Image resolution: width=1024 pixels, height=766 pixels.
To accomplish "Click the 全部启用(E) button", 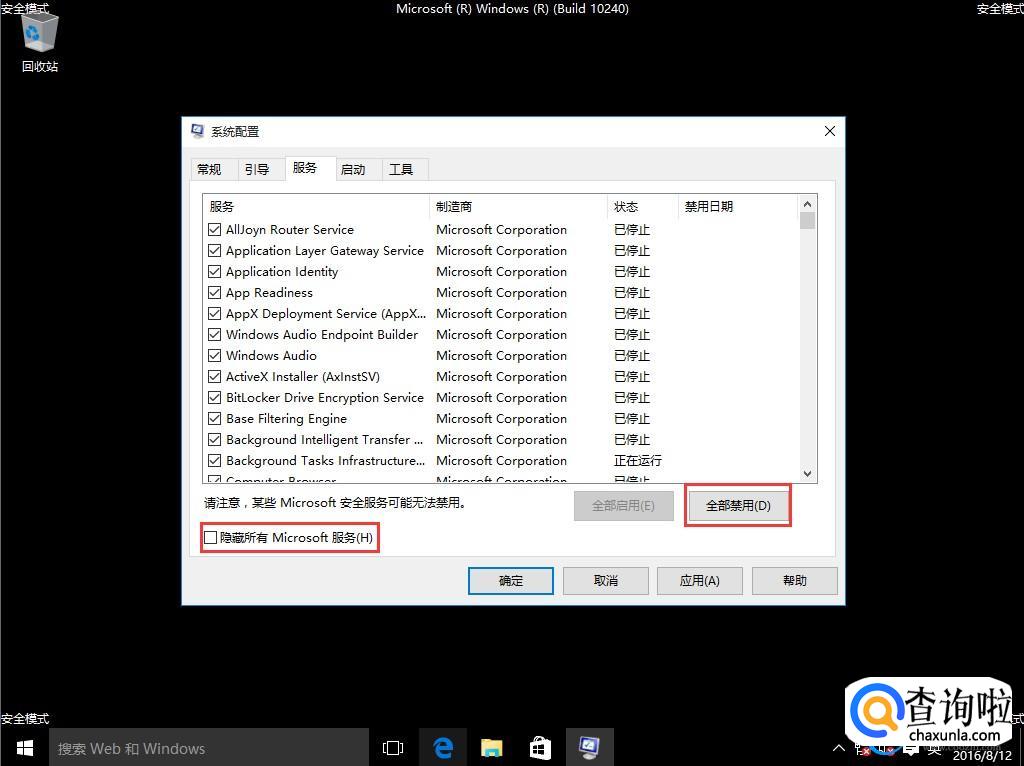I will coord(624,505).
